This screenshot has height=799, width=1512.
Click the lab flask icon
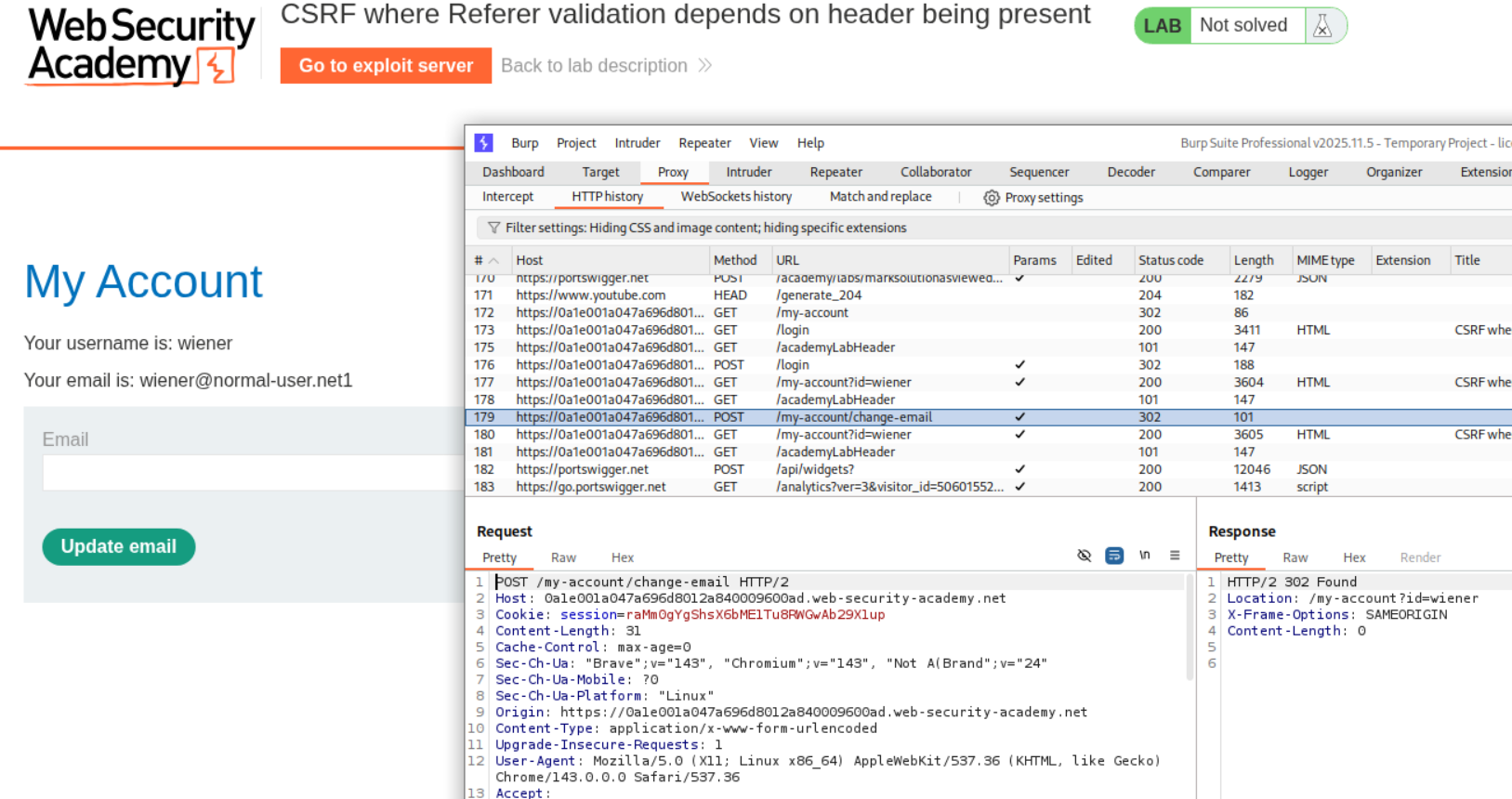[x=1322, y=26]
